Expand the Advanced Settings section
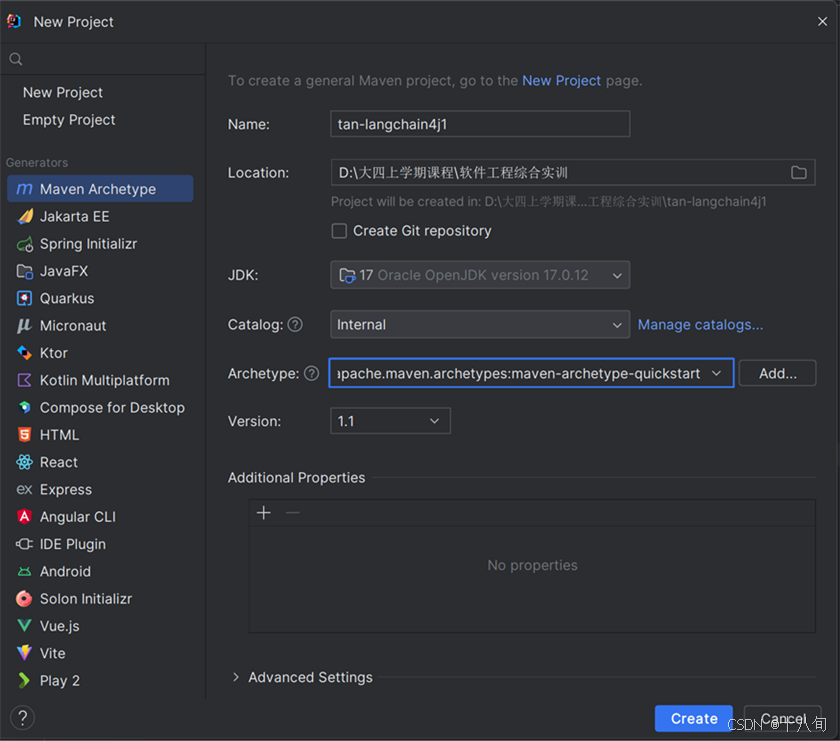 click(236, 677)
